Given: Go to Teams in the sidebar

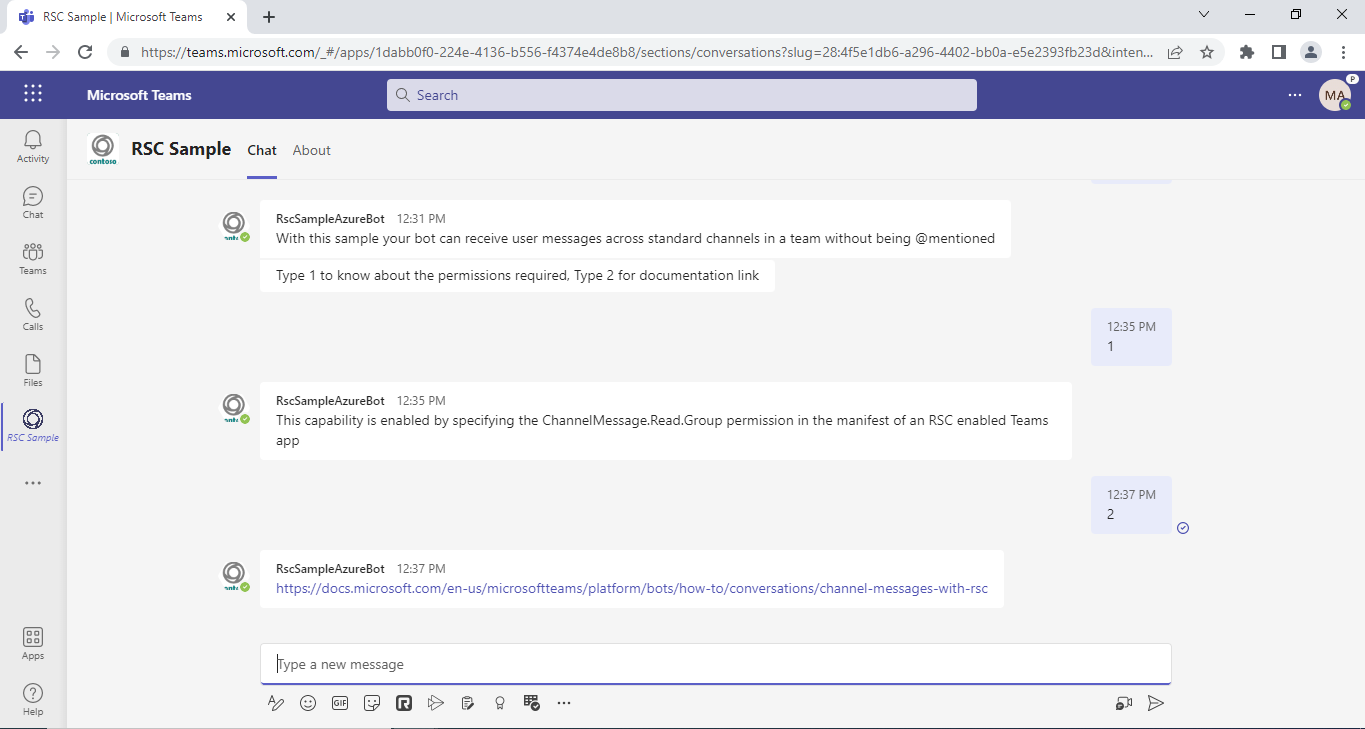Looking at the screenshot, I should [33, 258].
